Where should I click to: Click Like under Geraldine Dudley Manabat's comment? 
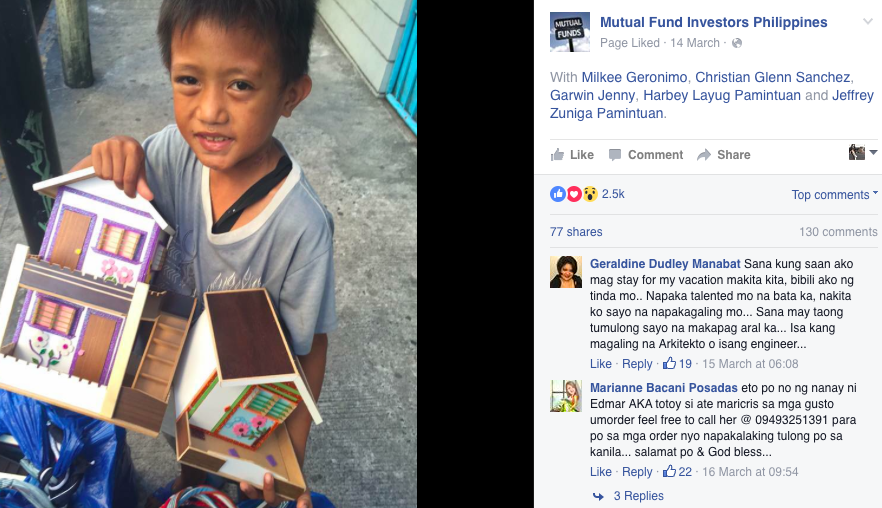(x=600, y=364)
